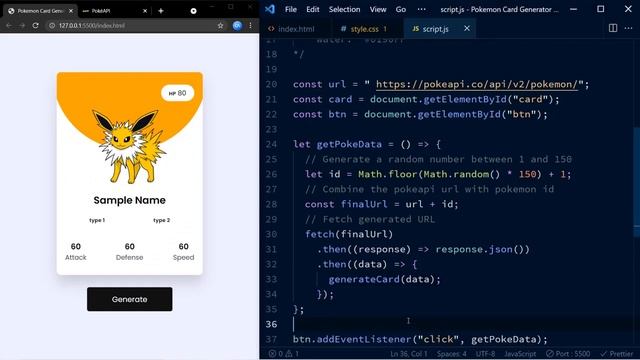Viewport: 640px width, 360px height.
Task: Open the Selection menu
Action: point(344,9)
